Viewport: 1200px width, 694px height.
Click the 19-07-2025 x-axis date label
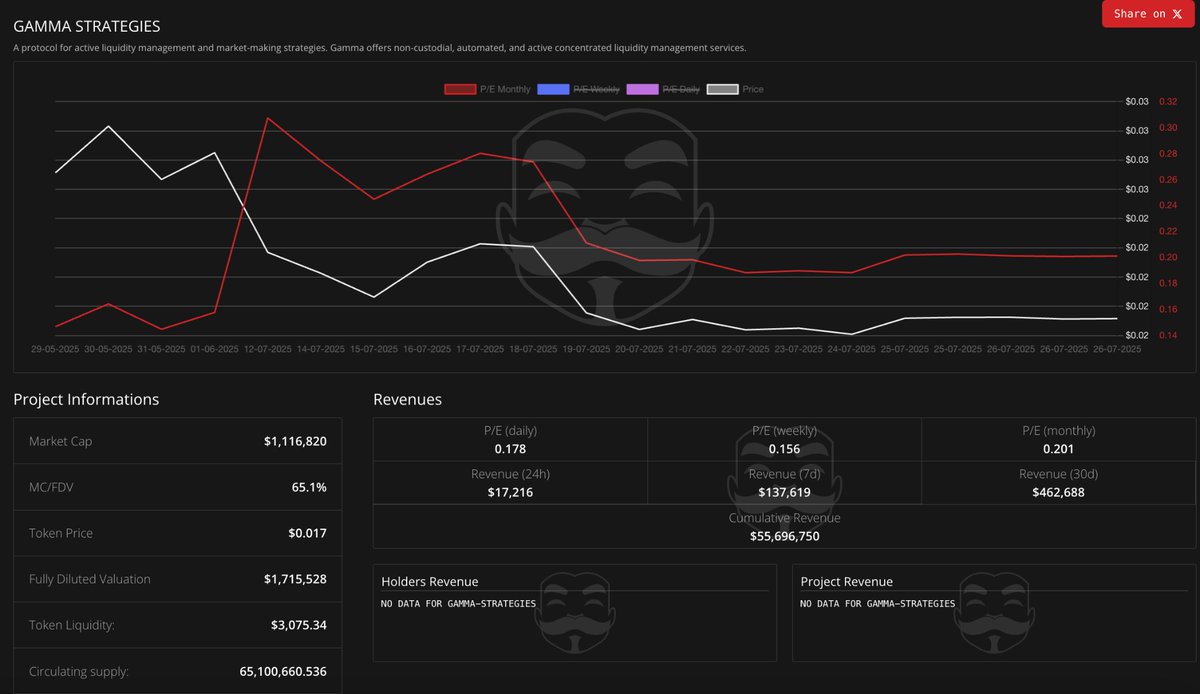pos(586,349)
